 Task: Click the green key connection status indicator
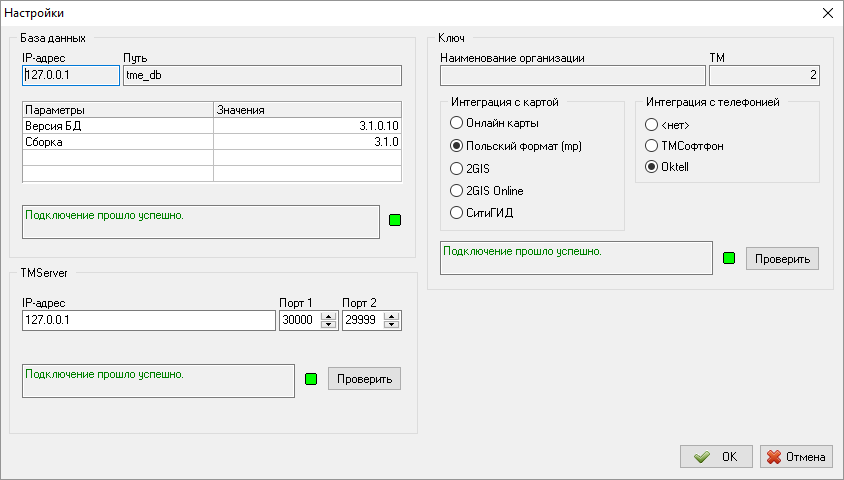tap(728, 258)
